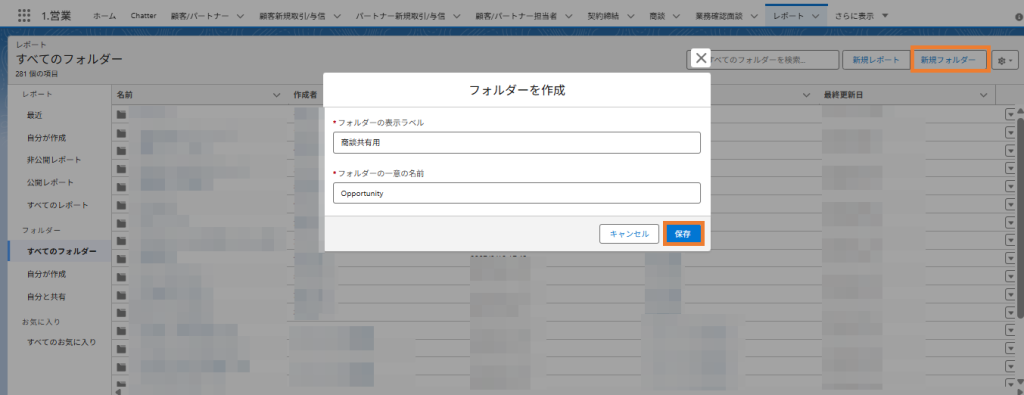Sort by the 名前 column header
Screen dimensions: 1024x395
click(x=124, y=95)
